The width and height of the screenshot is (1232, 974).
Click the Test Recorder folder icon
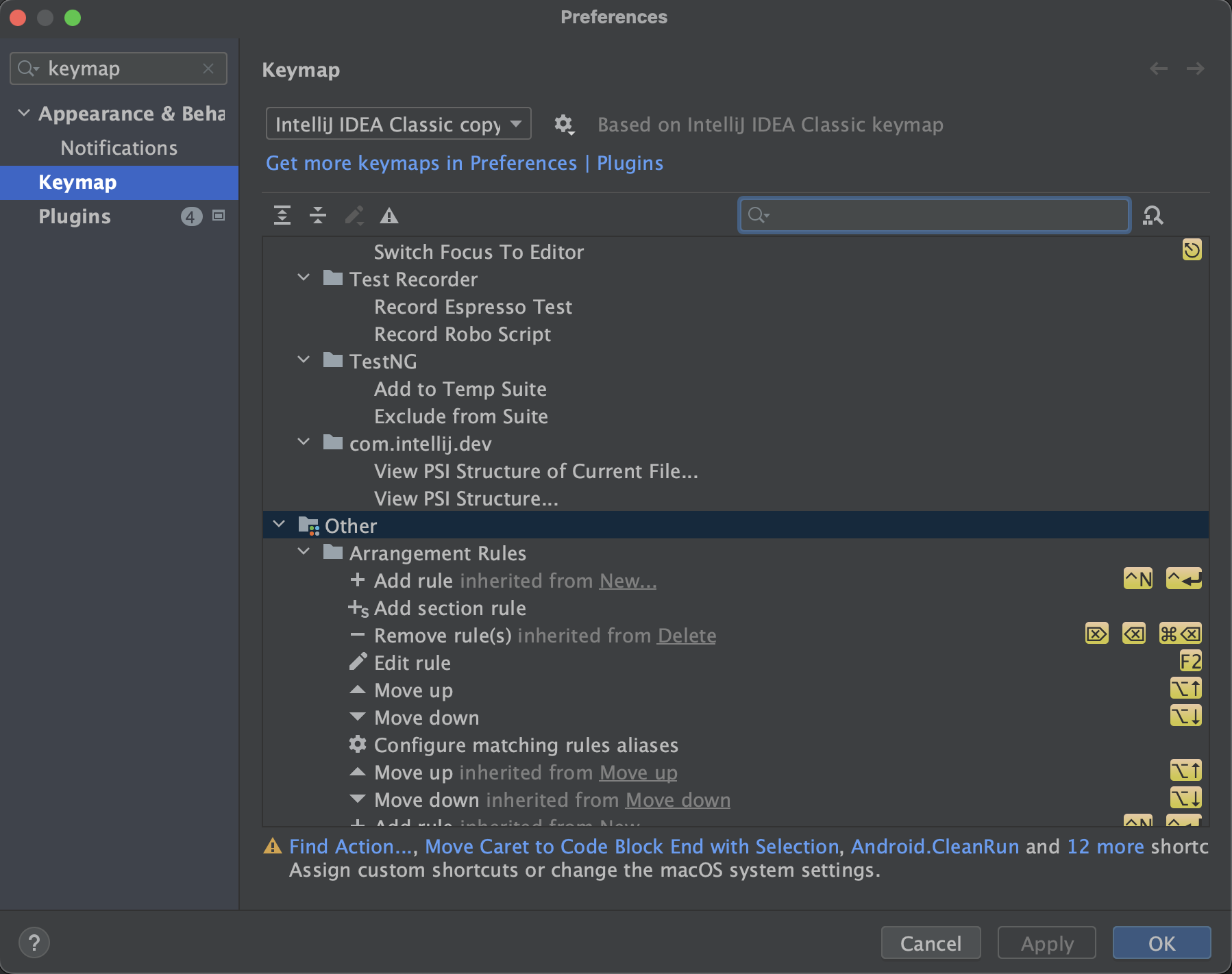point(333,278)
